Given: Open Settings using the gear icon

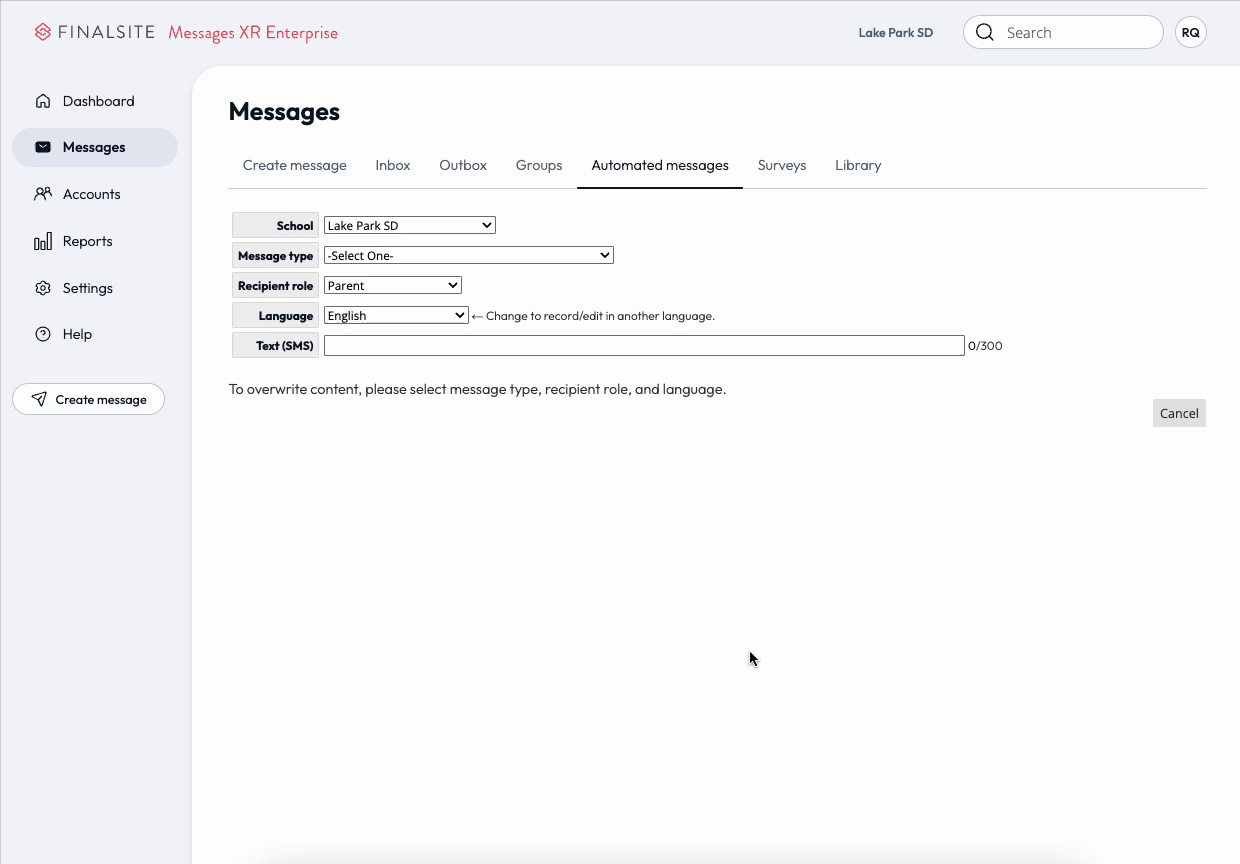Looking at the screenshot, I should [42, 287].
